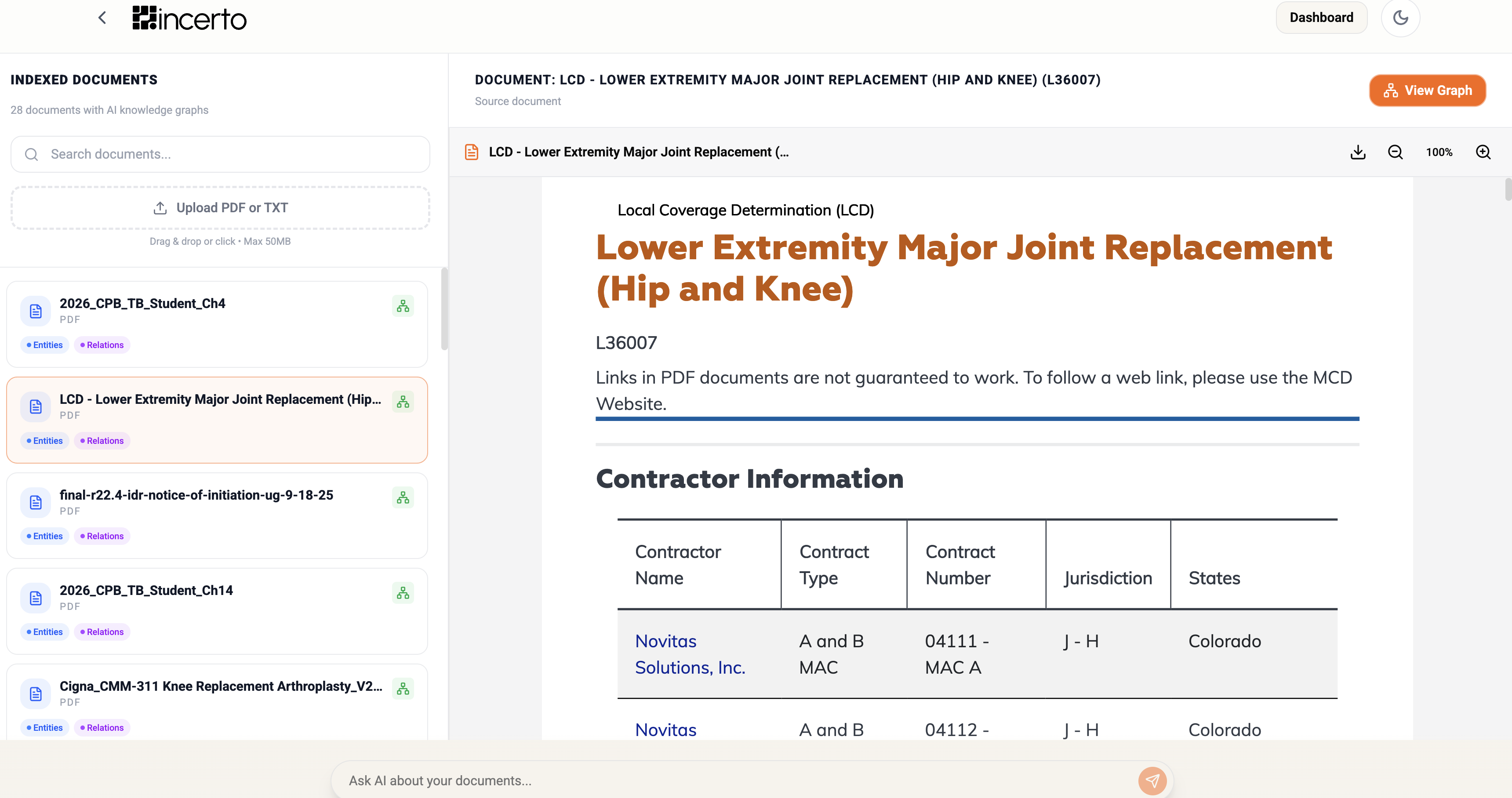Click file icon of LCD Lower Extremity card

(x=36, y=406)
